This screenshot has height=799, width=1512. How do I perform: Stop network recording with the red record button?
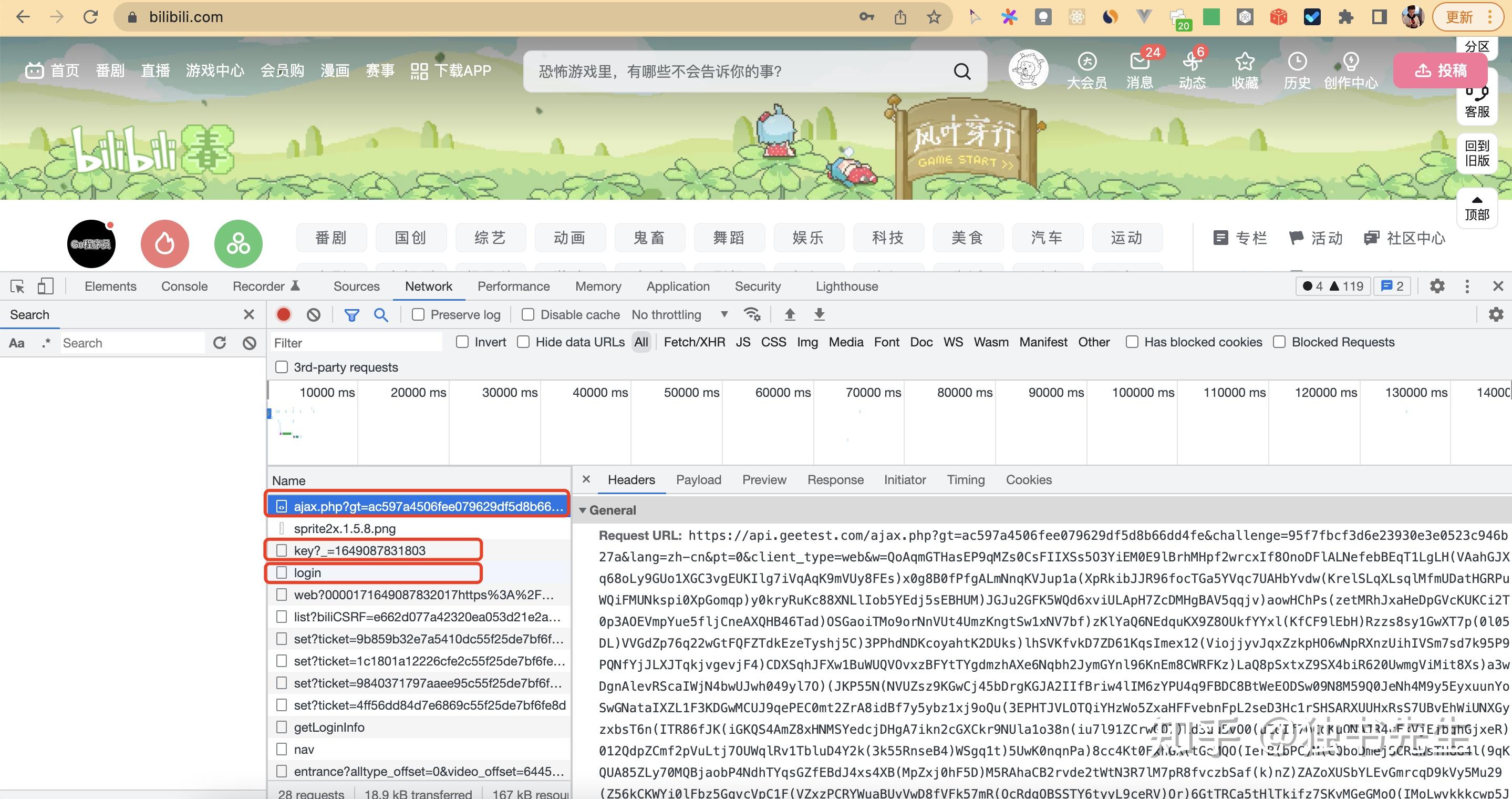(284, 315)
